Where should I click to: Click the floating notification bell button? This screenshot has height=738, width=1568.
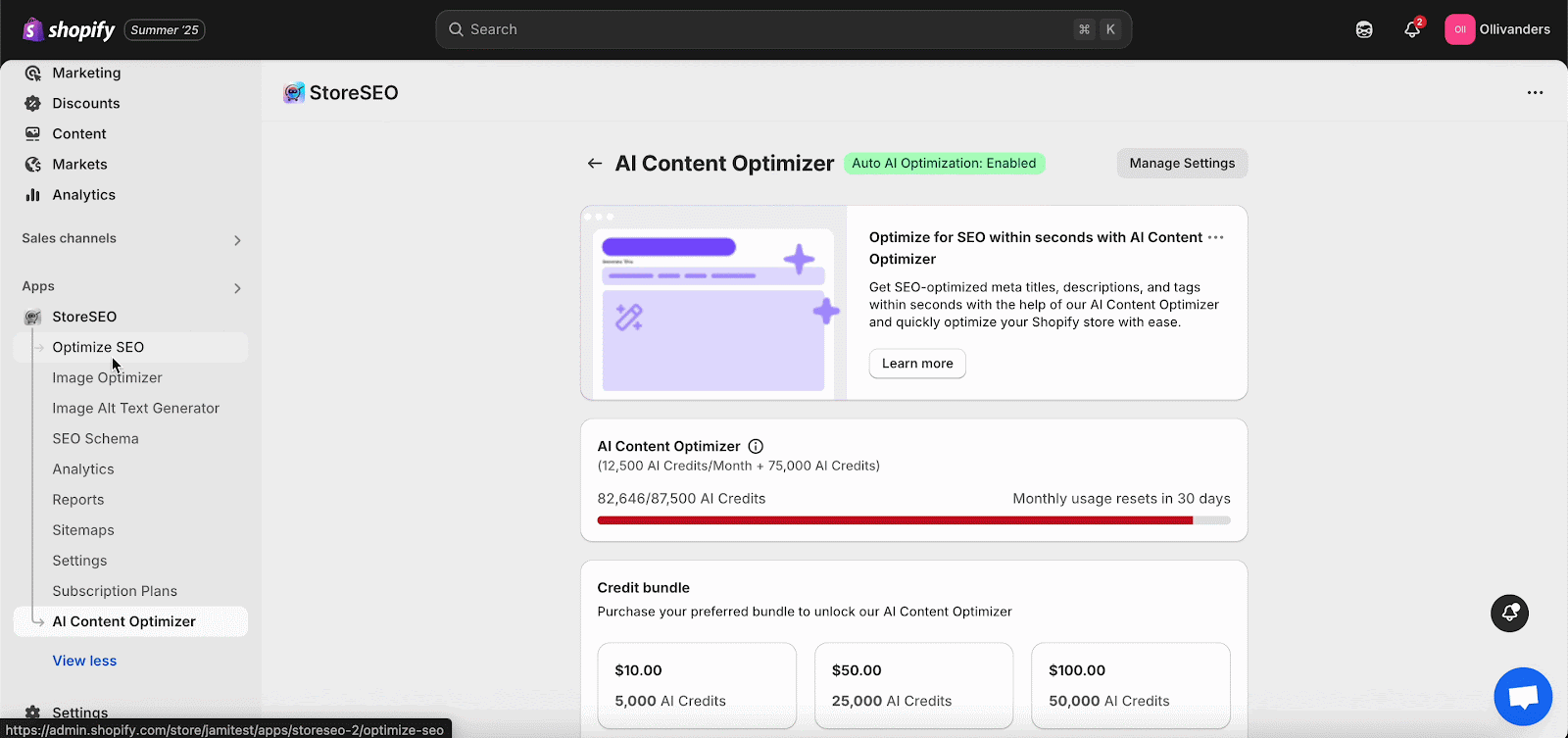pyautogui.click(x=1509, y=614)
